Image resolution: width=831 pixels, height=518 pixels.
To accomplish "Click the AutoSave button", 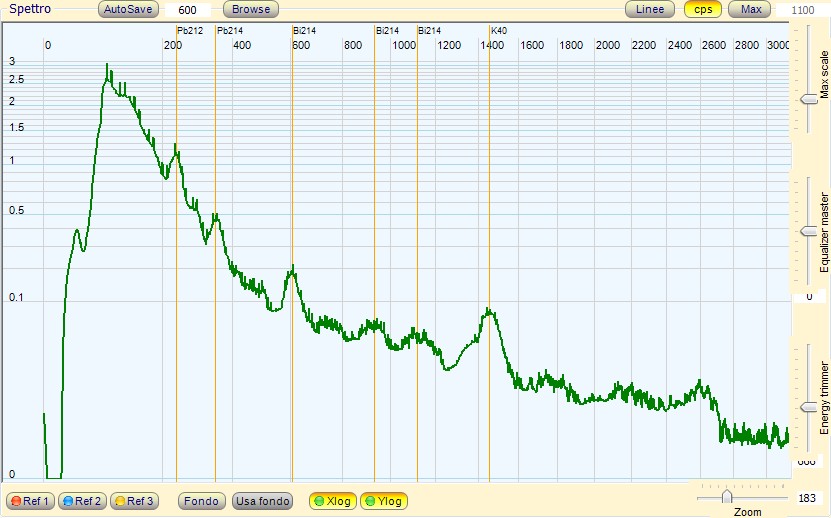I will click(x=128, y=9).
